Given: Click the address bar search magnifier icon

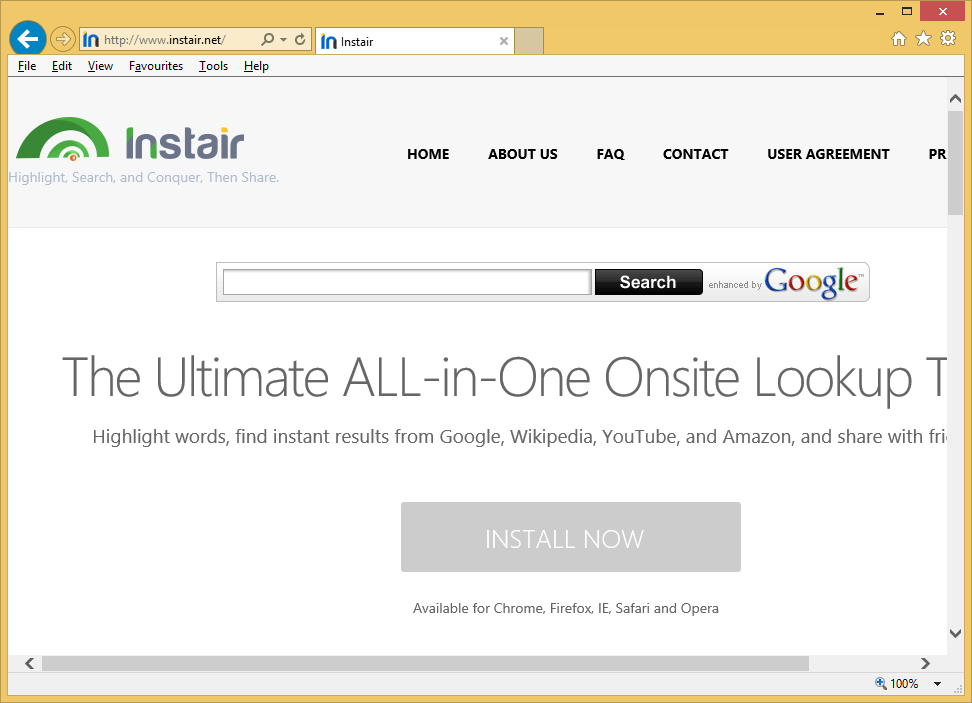Looking at the screenshot, I should tap(267, 40).
